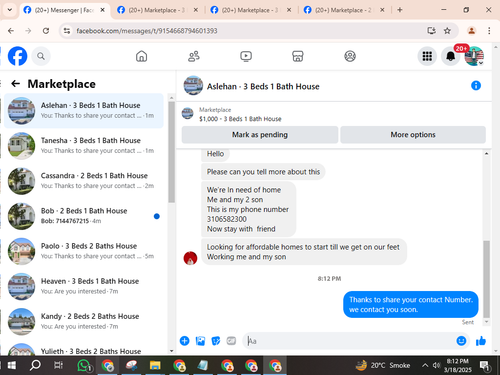Screen dimensions: 500x375
Task: Click scroll-down arrow of conversation list
Action: [171, 351]
